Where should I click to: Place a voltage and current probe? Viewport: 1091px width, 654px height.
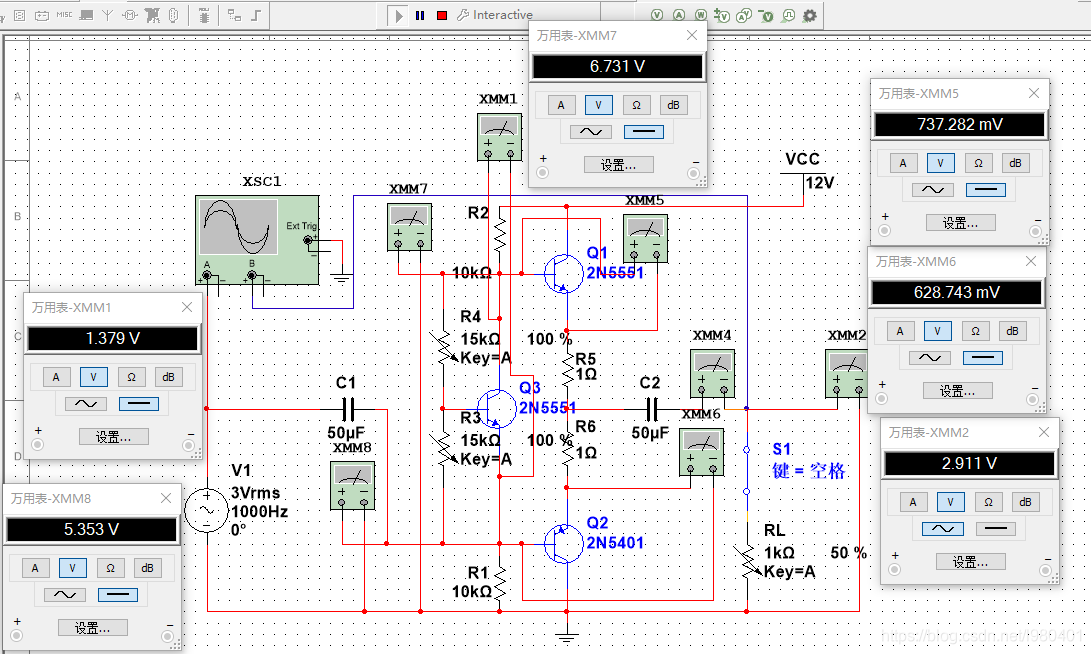click(x=744, y=15)
